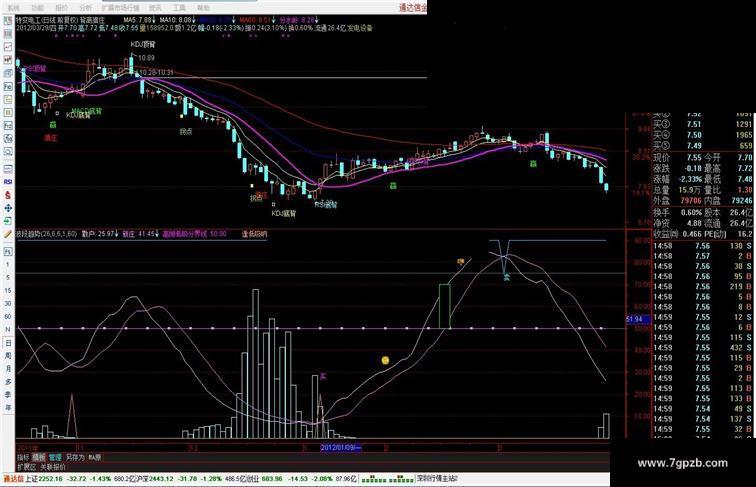Image resolution: width=756 pixels, height=487 pixels.
Task: Click the KDJ顶背 label near 10.89 high
Action: tap(143, 45)
